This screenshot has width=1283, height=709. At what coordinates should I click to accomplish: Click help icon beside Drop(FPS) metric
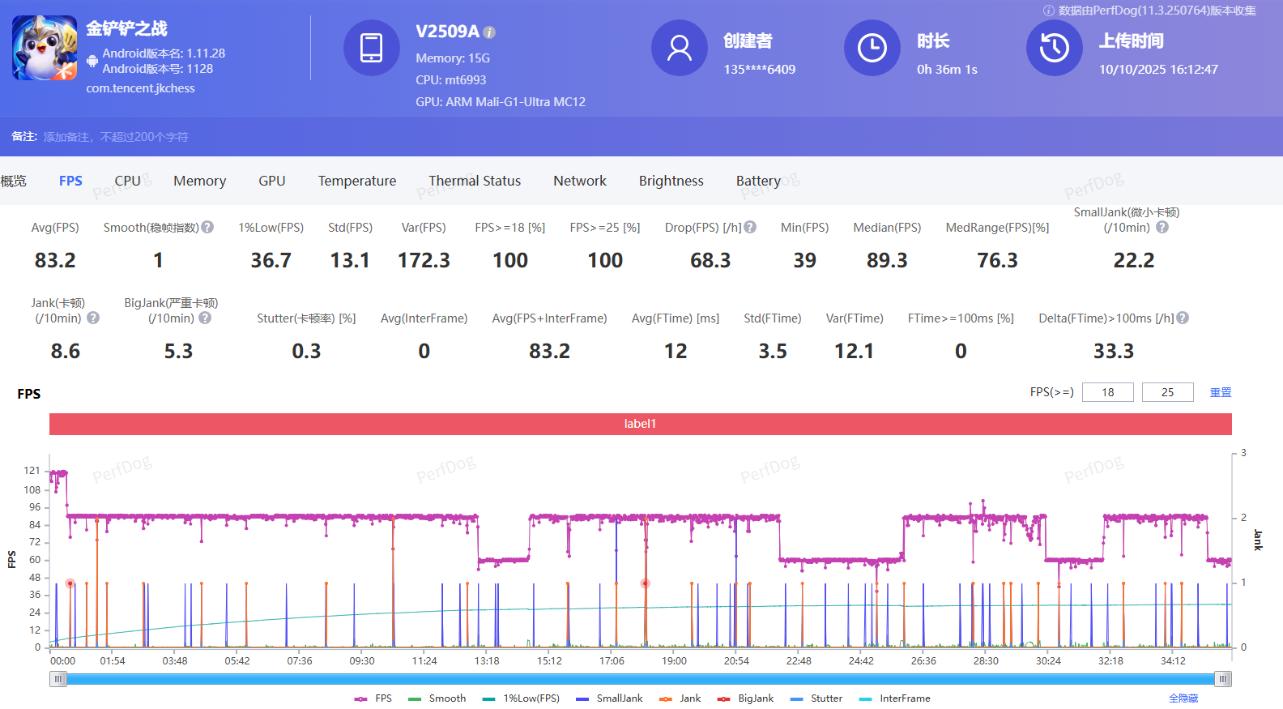pyautogui.click(x=750, y=227)
